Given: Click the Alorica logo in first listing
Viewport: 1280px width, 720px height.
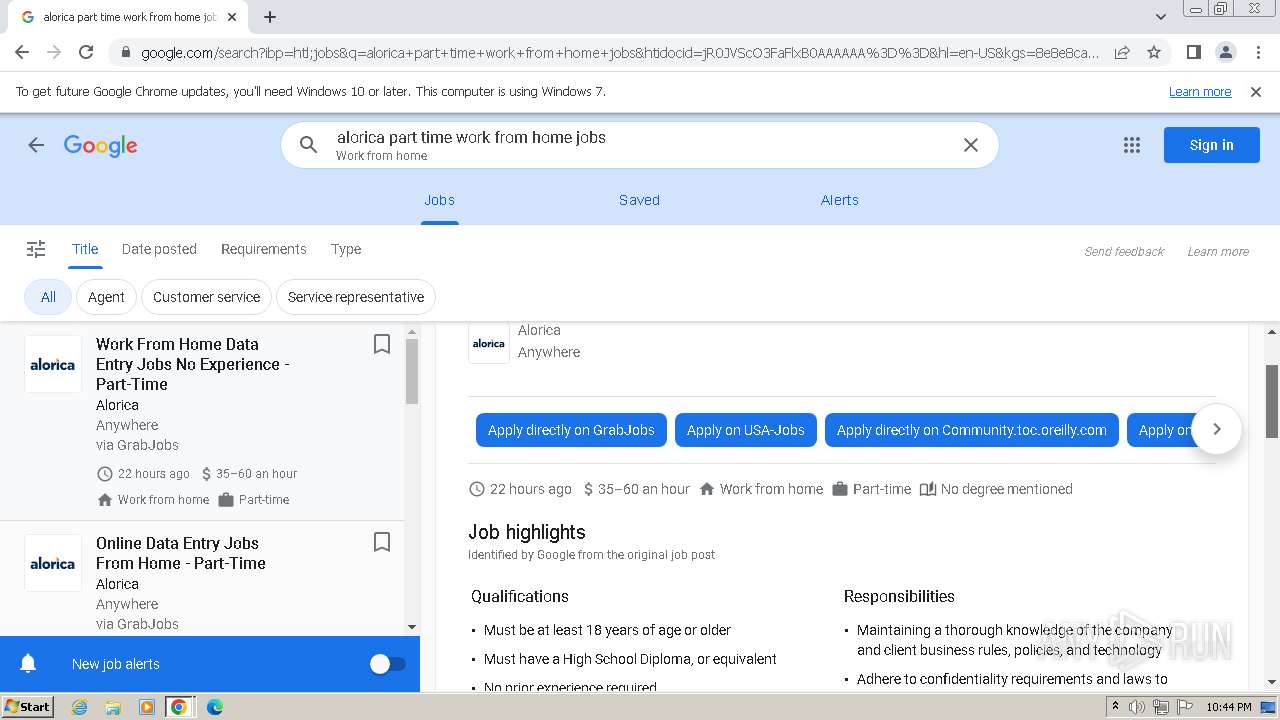Looking at the screenshot, I should pyautogui.click(x=53, y=364).
